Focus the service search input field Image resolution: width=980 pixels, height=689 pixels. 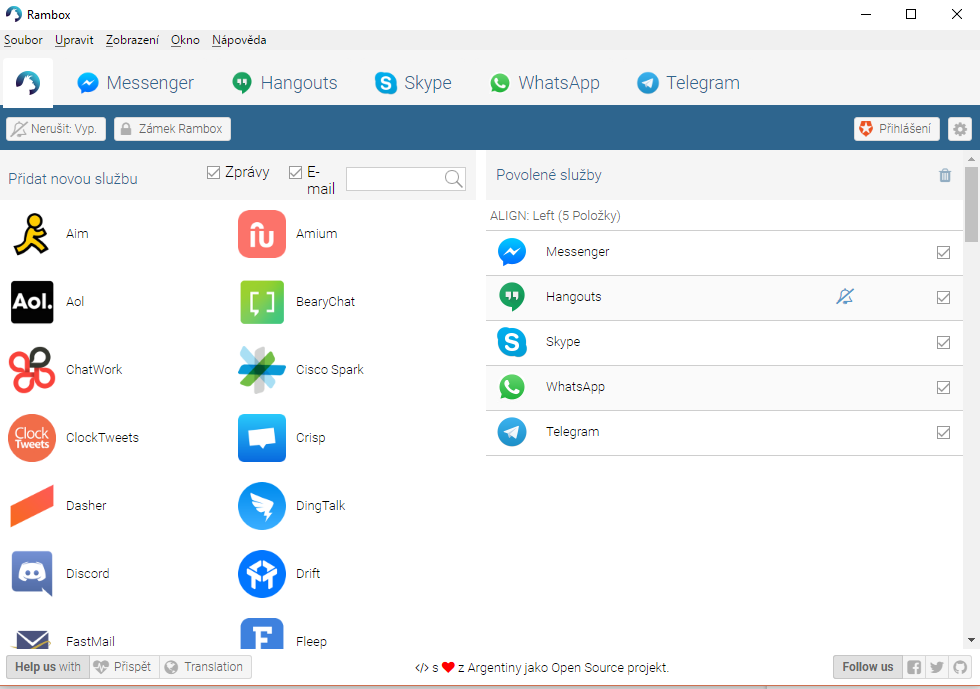(x=395, y=179)
